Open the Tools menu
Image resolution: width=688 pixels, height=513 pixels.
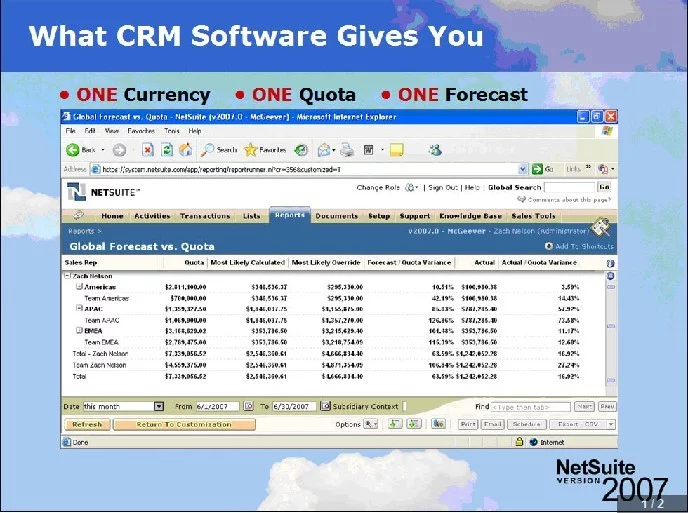[172, 131]
